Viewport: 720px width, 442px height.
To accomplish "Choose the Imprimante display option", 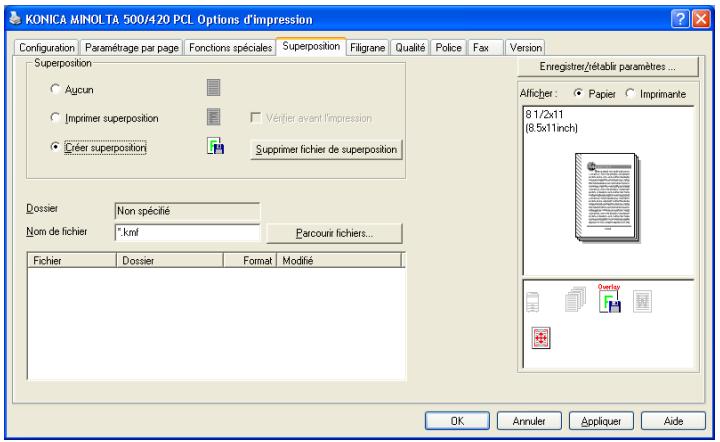I will pos(630,93).
